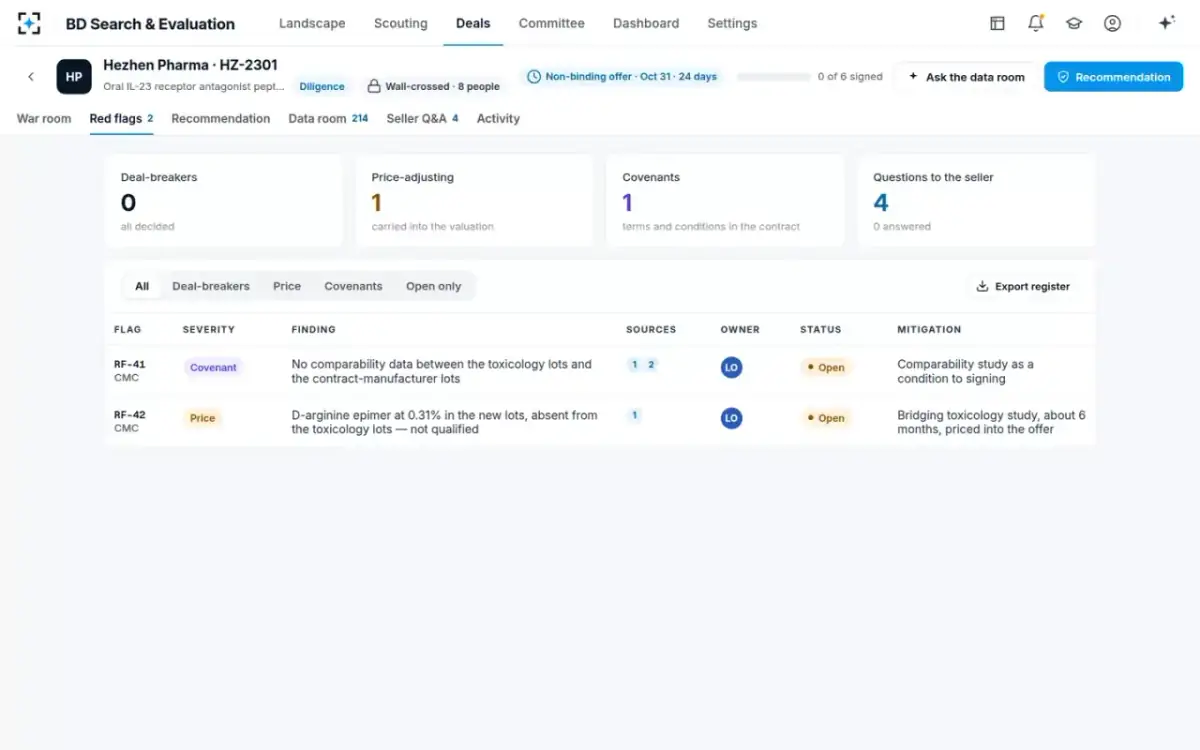Viewport: 1200px width, 750px height.
Task: Open Settings in the top navigation
Action: click(732, 23)
